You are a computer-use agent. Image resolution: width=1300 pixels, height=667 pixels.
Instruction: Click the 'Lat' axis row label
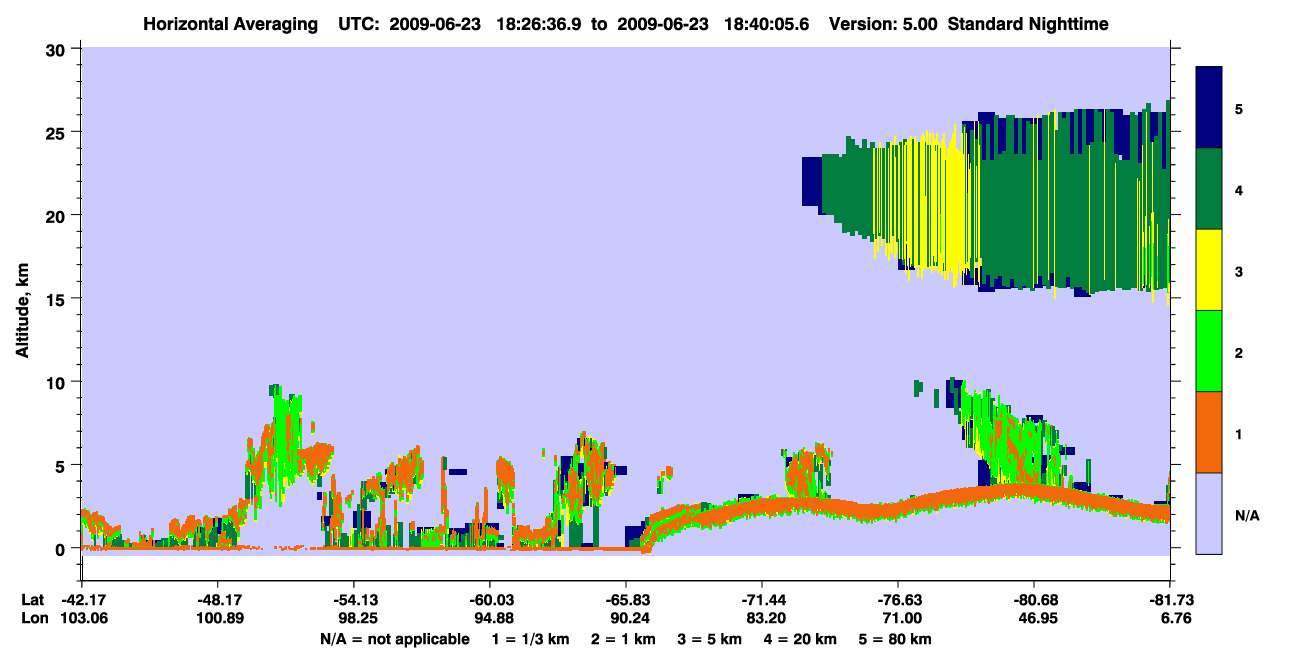coord(33,600)
